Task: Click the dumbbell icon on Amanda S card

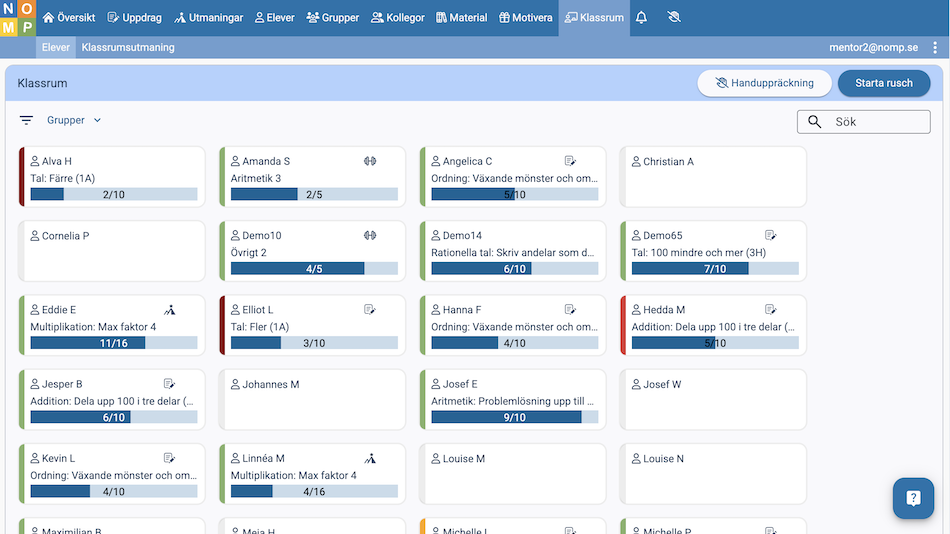Action: (369, 161)
